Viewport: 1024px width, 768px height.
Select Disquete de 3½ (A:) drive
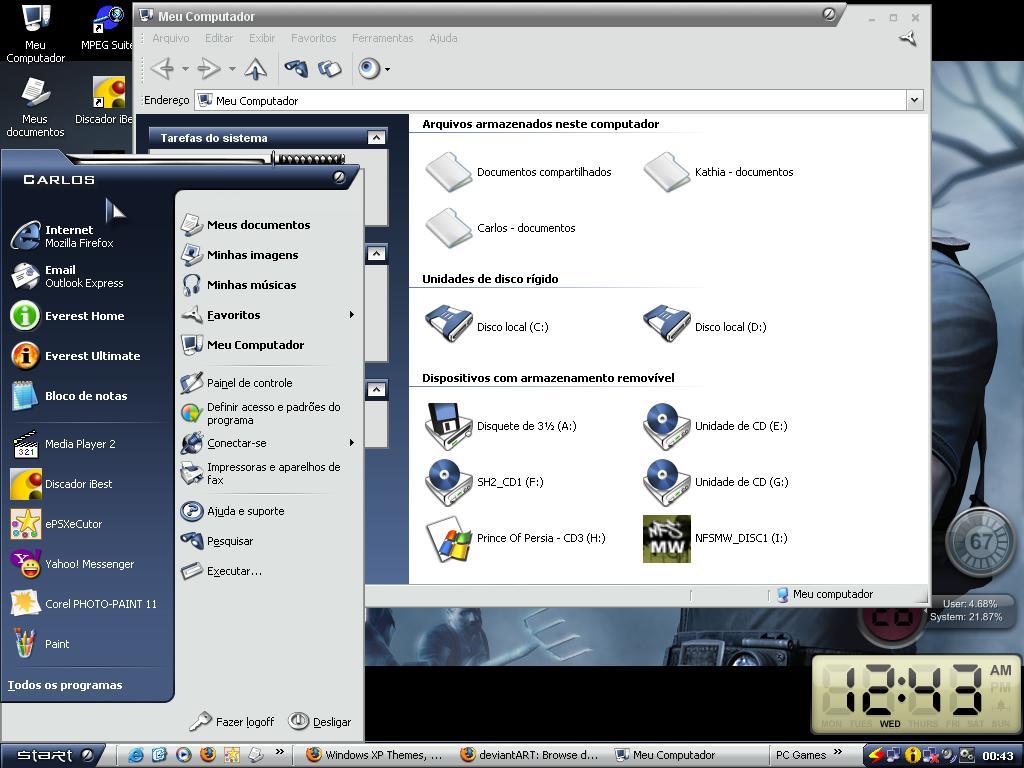tap(501, 426)
